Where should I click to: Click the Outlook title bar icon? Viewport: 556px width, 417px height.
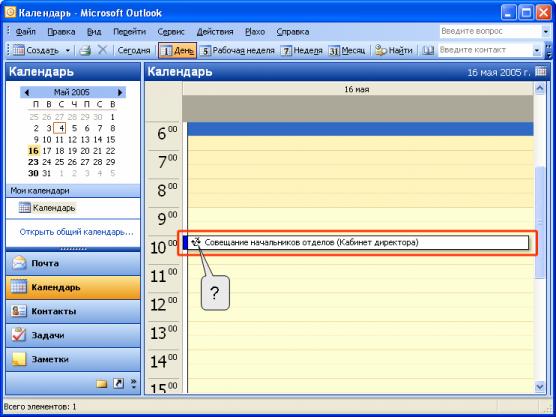10,12
